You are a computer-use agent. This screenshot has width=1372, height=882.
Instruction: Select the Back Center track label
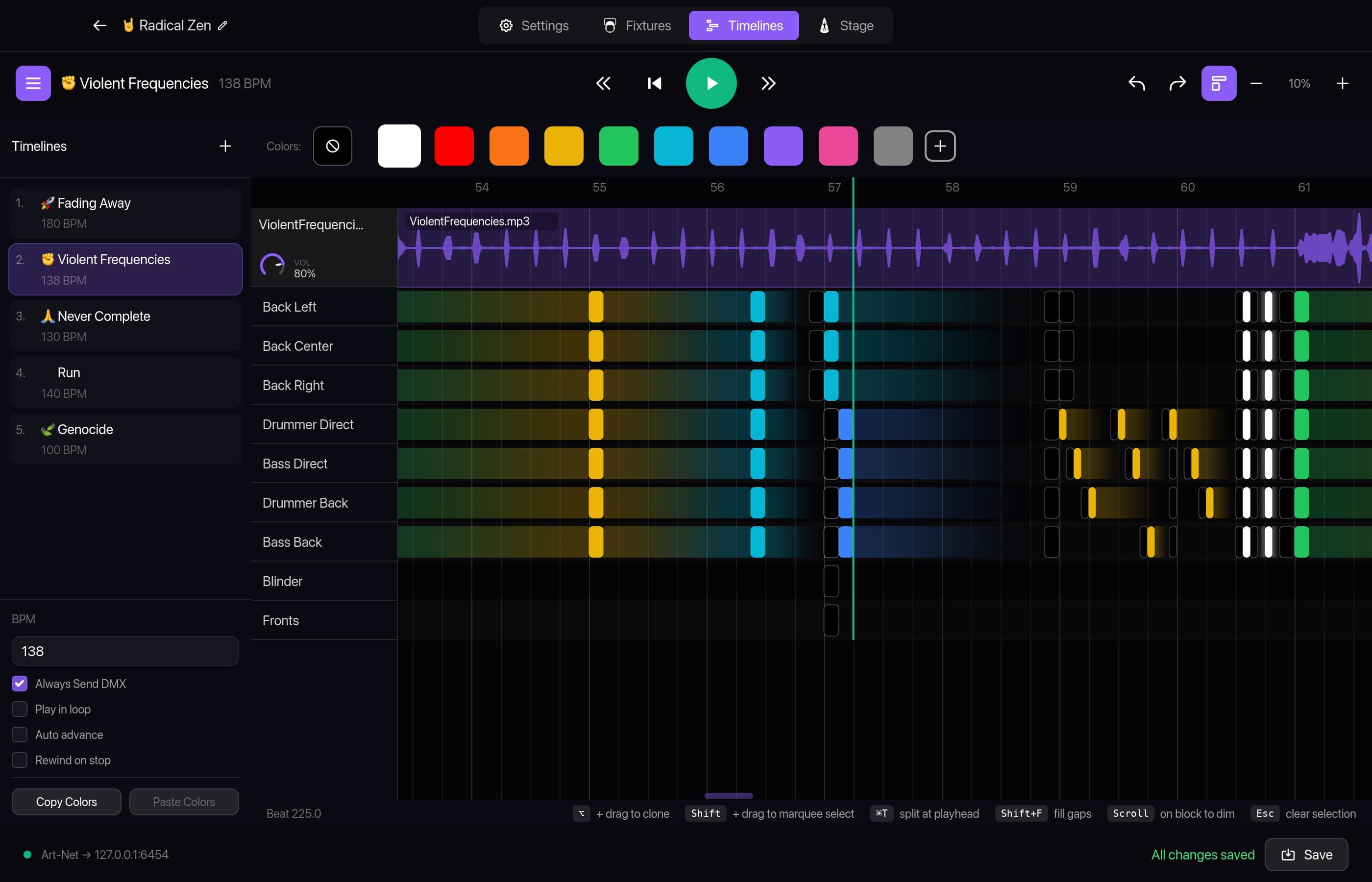pos(298,346)
